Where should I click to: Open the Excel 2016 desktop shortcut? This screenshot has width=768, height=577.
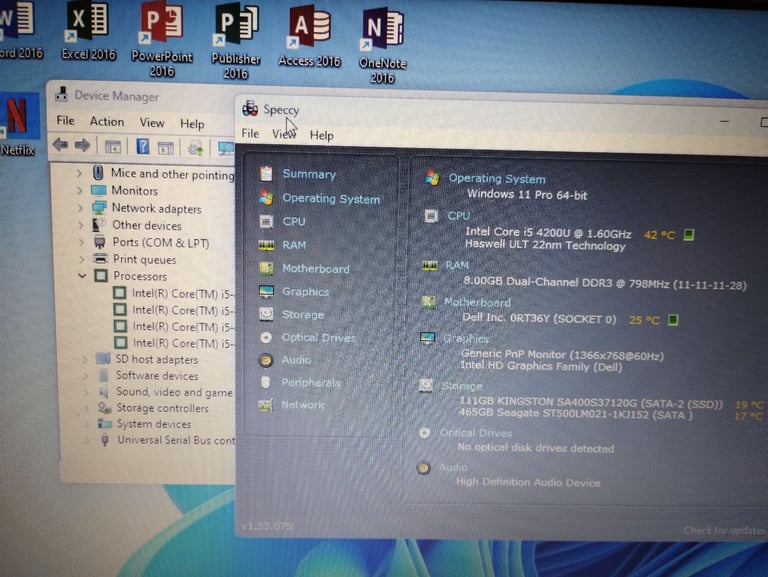point(89,31)
